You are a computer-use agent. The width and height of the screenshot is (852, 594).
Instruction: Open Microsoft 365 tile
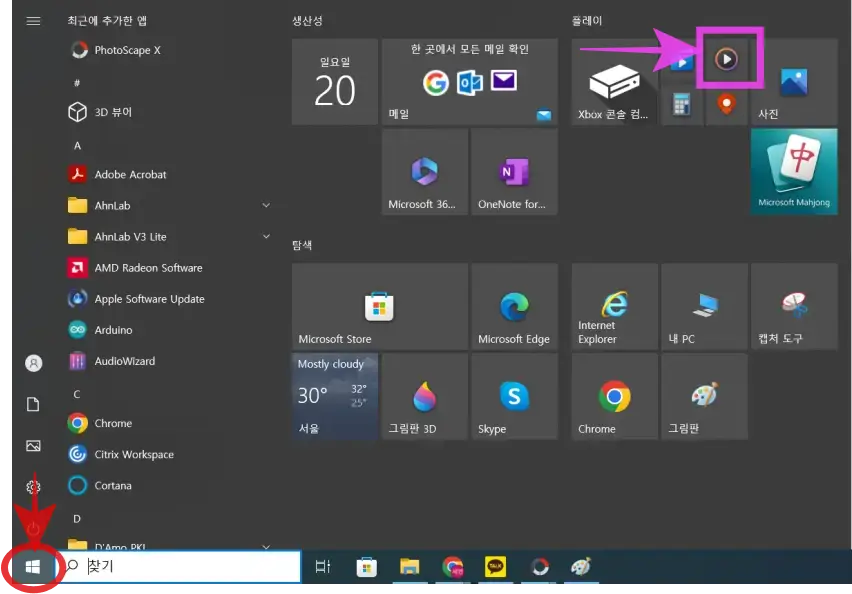tap(424, 172)
